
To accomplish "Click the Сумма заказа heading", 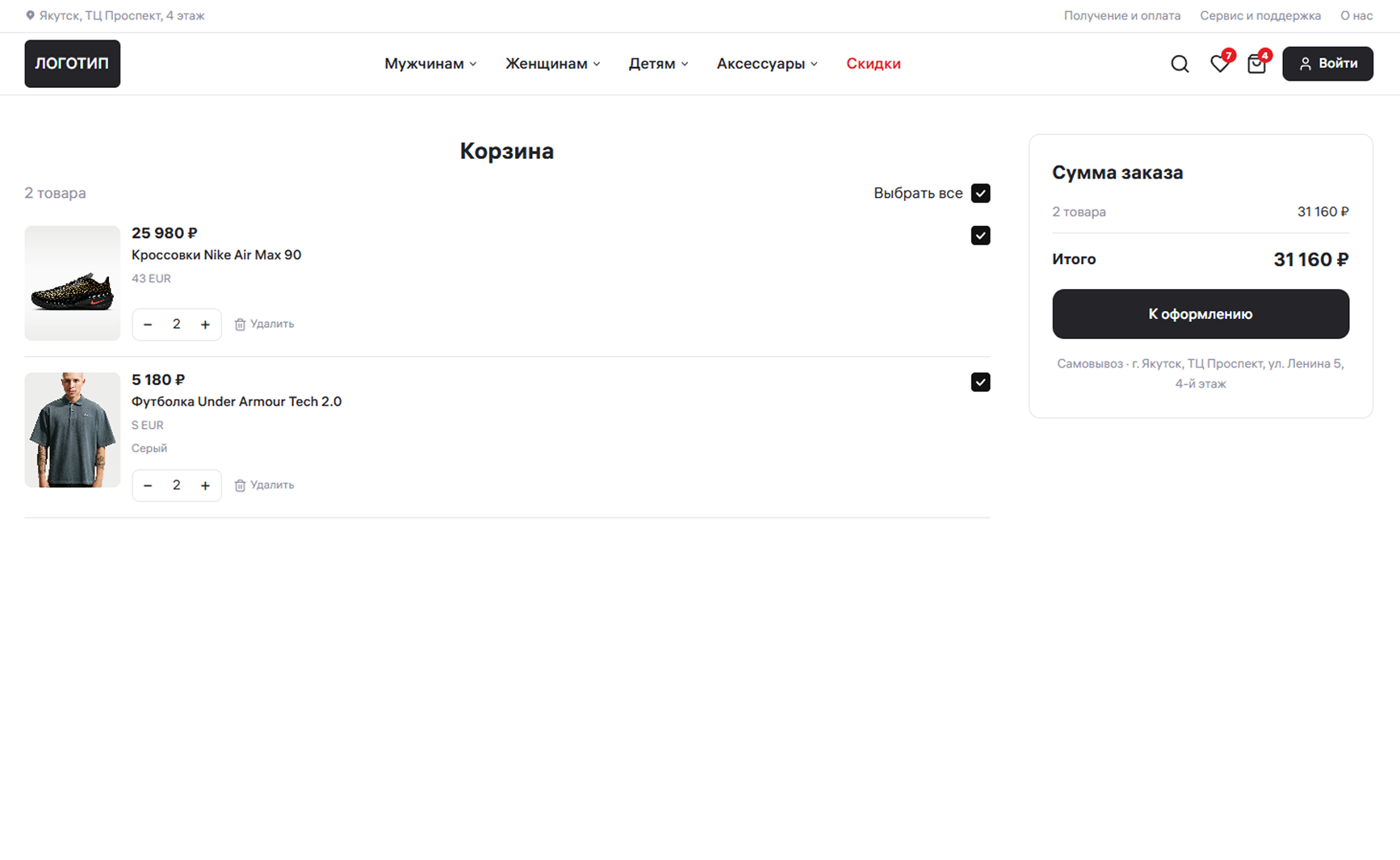I will (x=1117, y=173).
